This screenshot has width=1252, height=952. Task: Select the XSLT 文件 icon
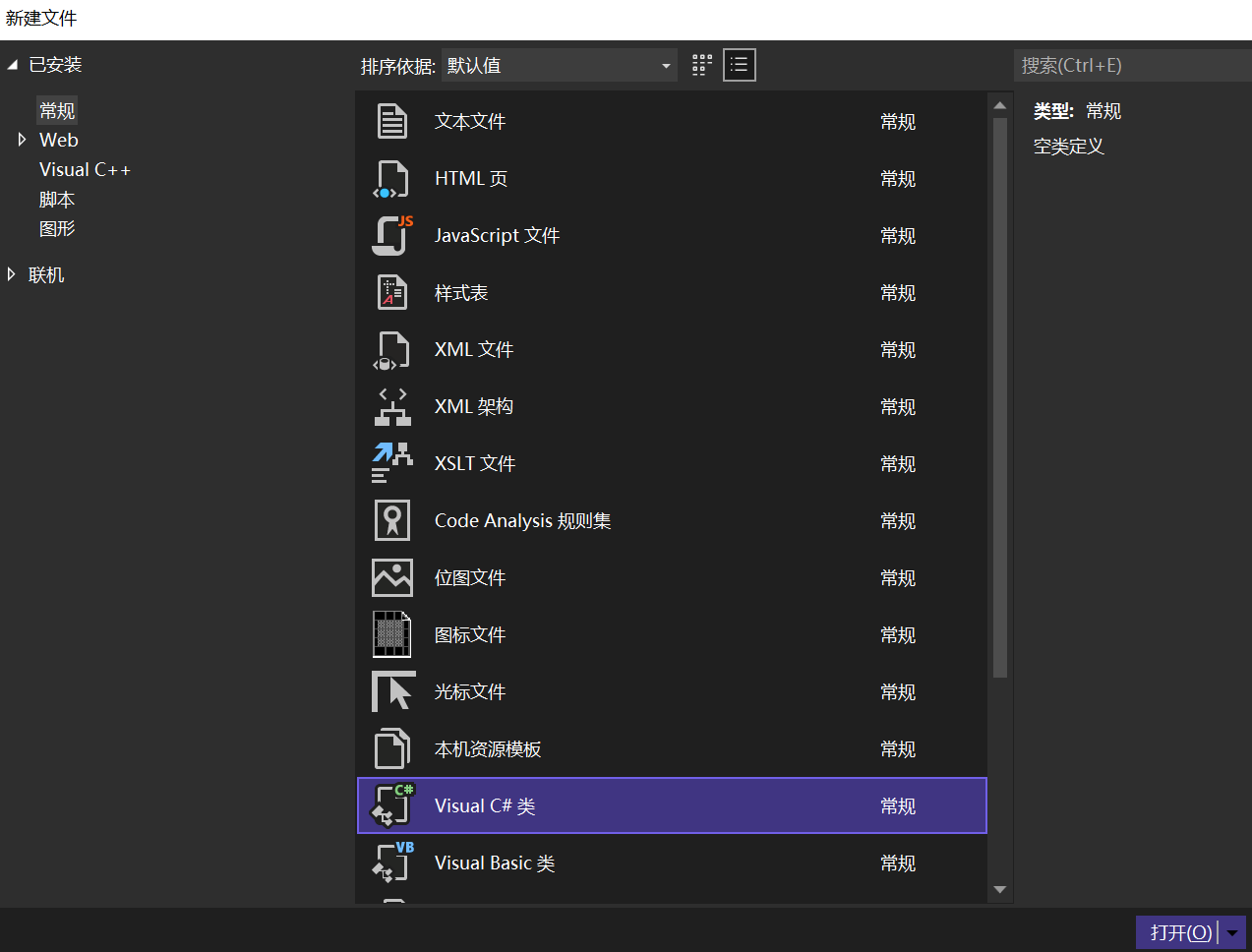(x=392, y=464)
